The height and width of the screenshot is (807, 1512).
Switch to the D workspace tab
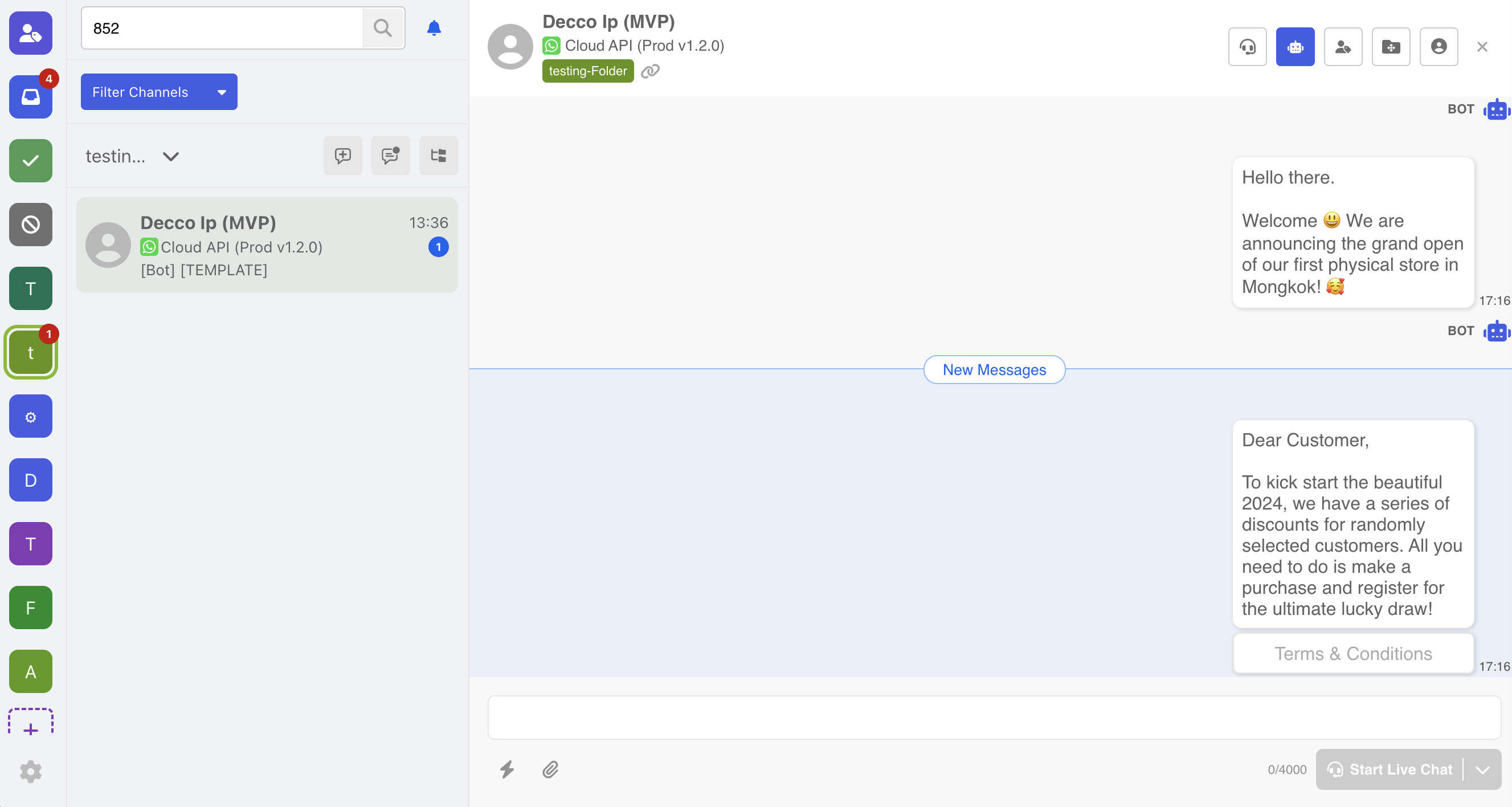[31, 480]
